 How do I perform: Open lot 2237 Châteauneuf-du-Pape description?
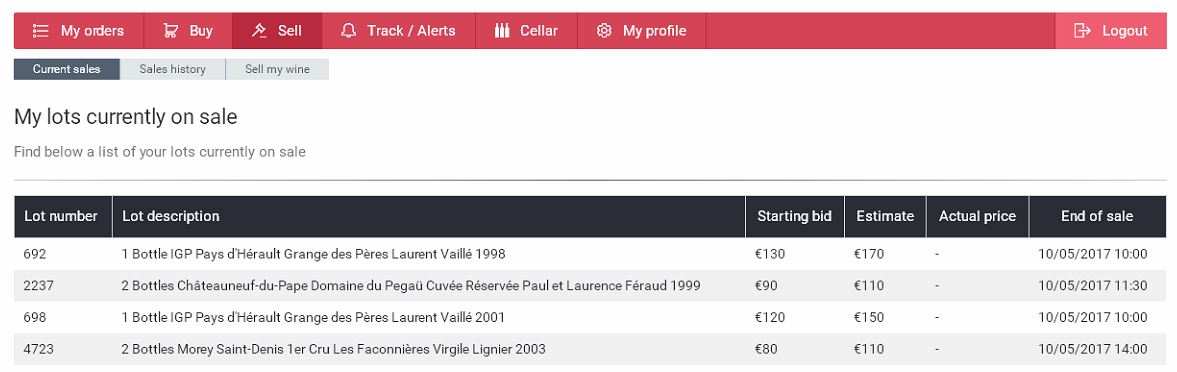click(411, 286)
